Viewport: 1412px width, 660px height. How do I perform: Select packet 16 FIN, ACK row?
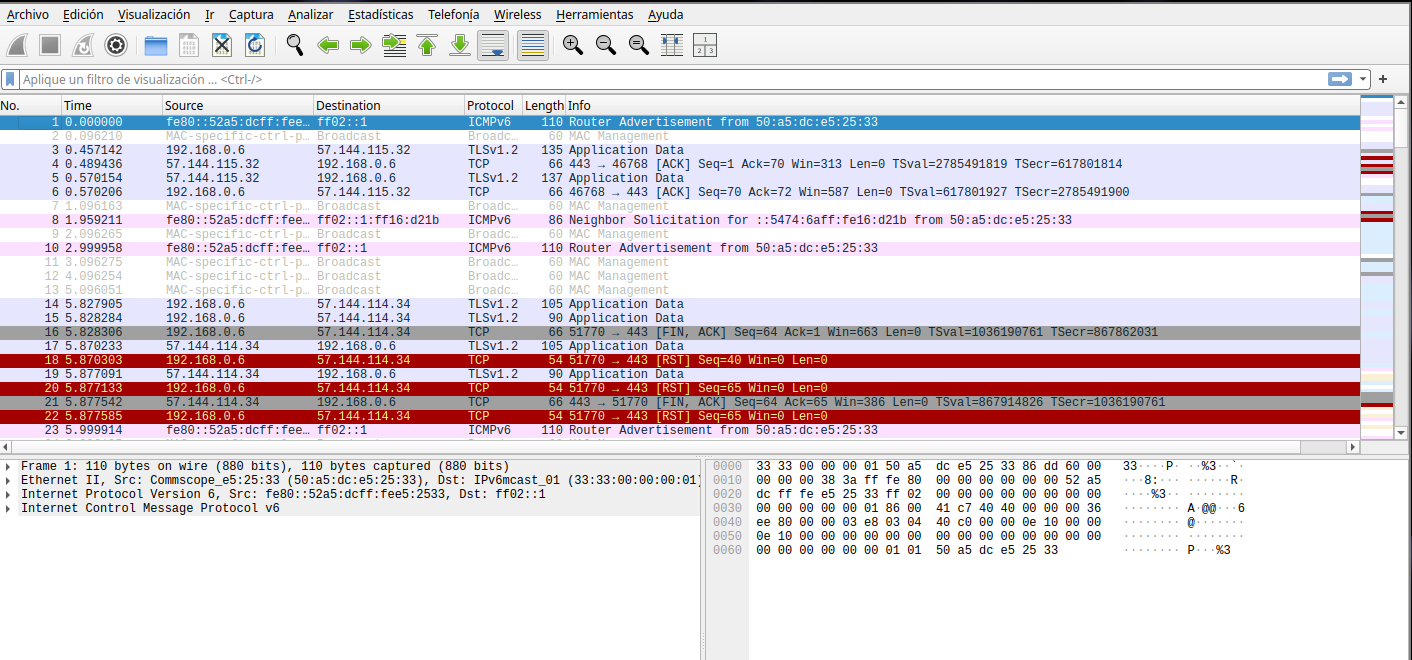click(x=680, y=332)
